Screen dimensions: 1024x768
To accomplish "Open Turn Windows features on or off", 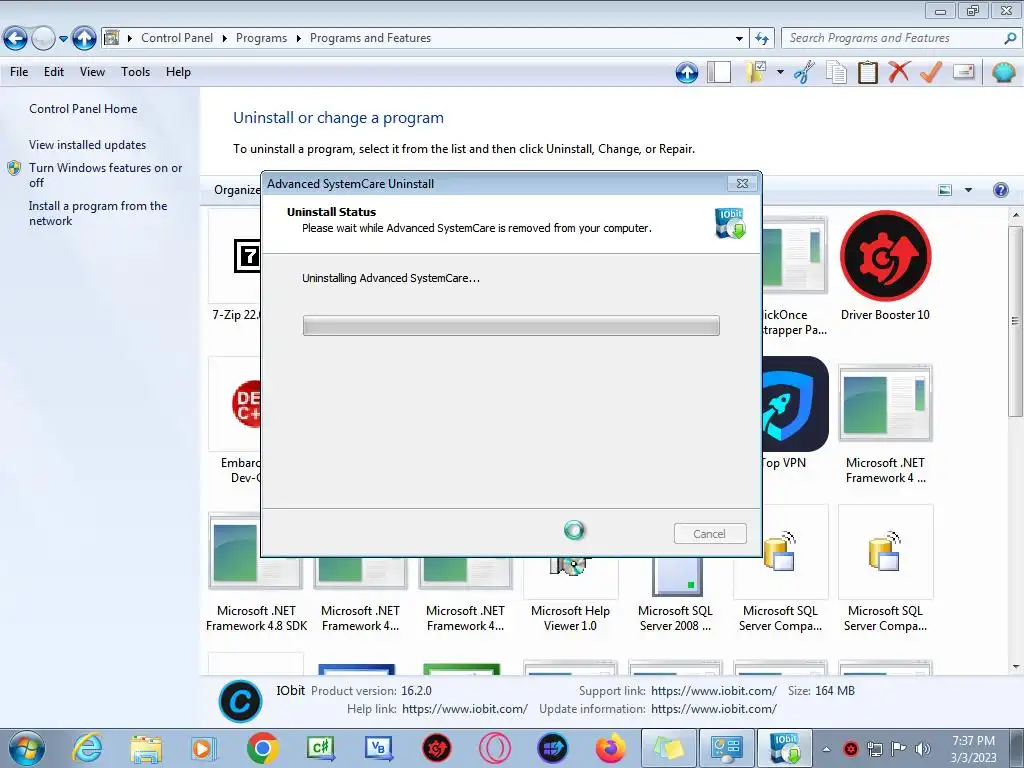I will click(105, 175).
